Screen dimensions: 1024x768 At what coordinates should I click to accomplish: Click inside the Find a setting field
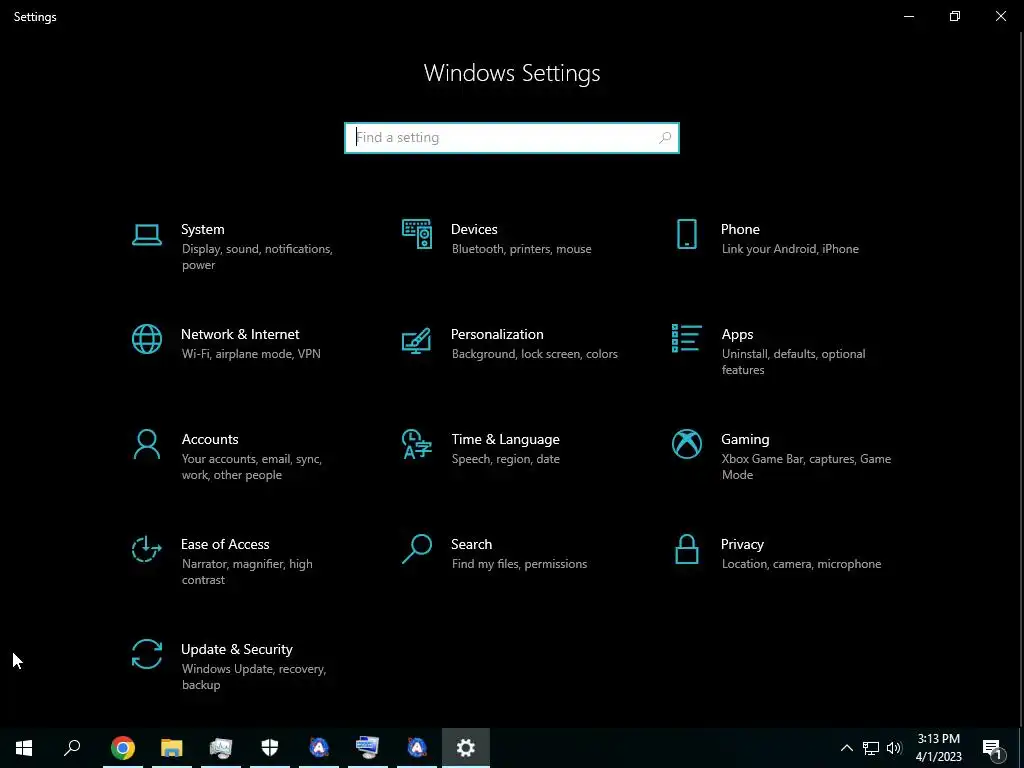coord(511,138)
